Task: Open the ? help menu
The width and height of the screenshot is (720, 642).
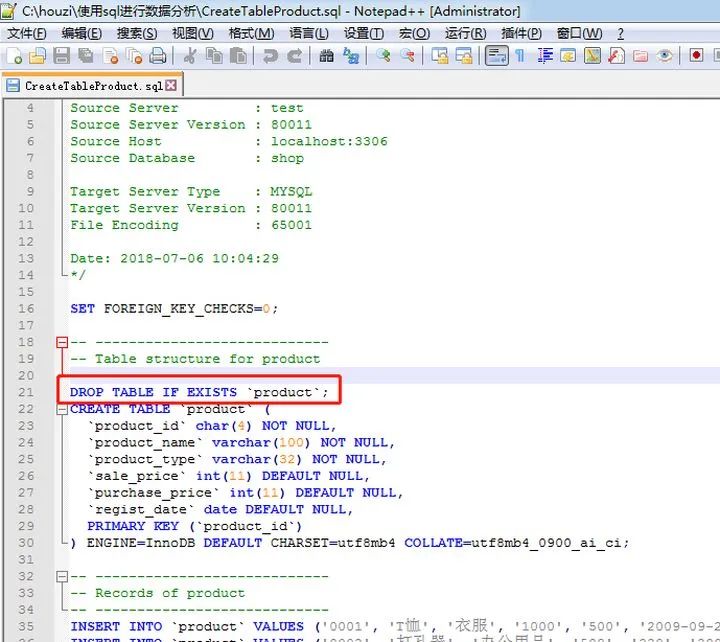Action: [620, 34]
